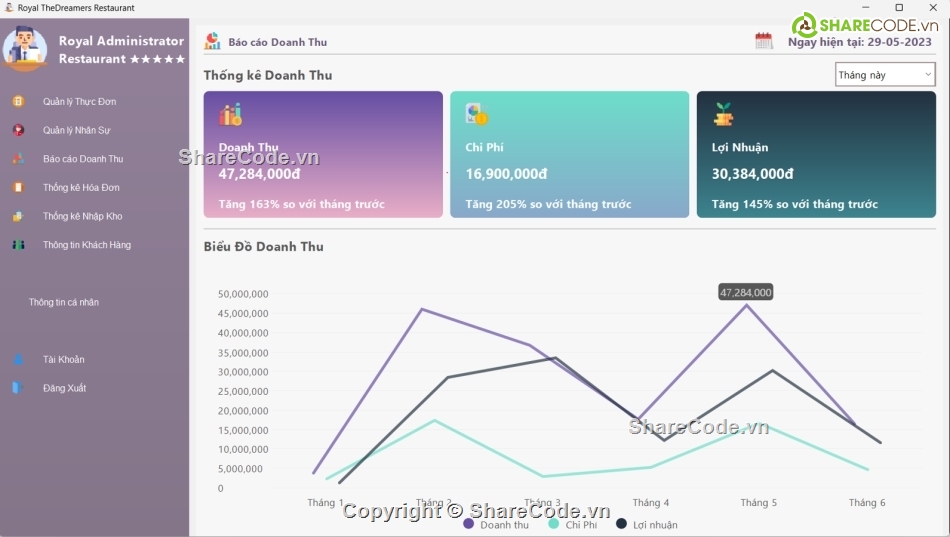Click the Tài Khoản account icon
This screenshot has height=537, width=950.
click(x=18, y=360)
